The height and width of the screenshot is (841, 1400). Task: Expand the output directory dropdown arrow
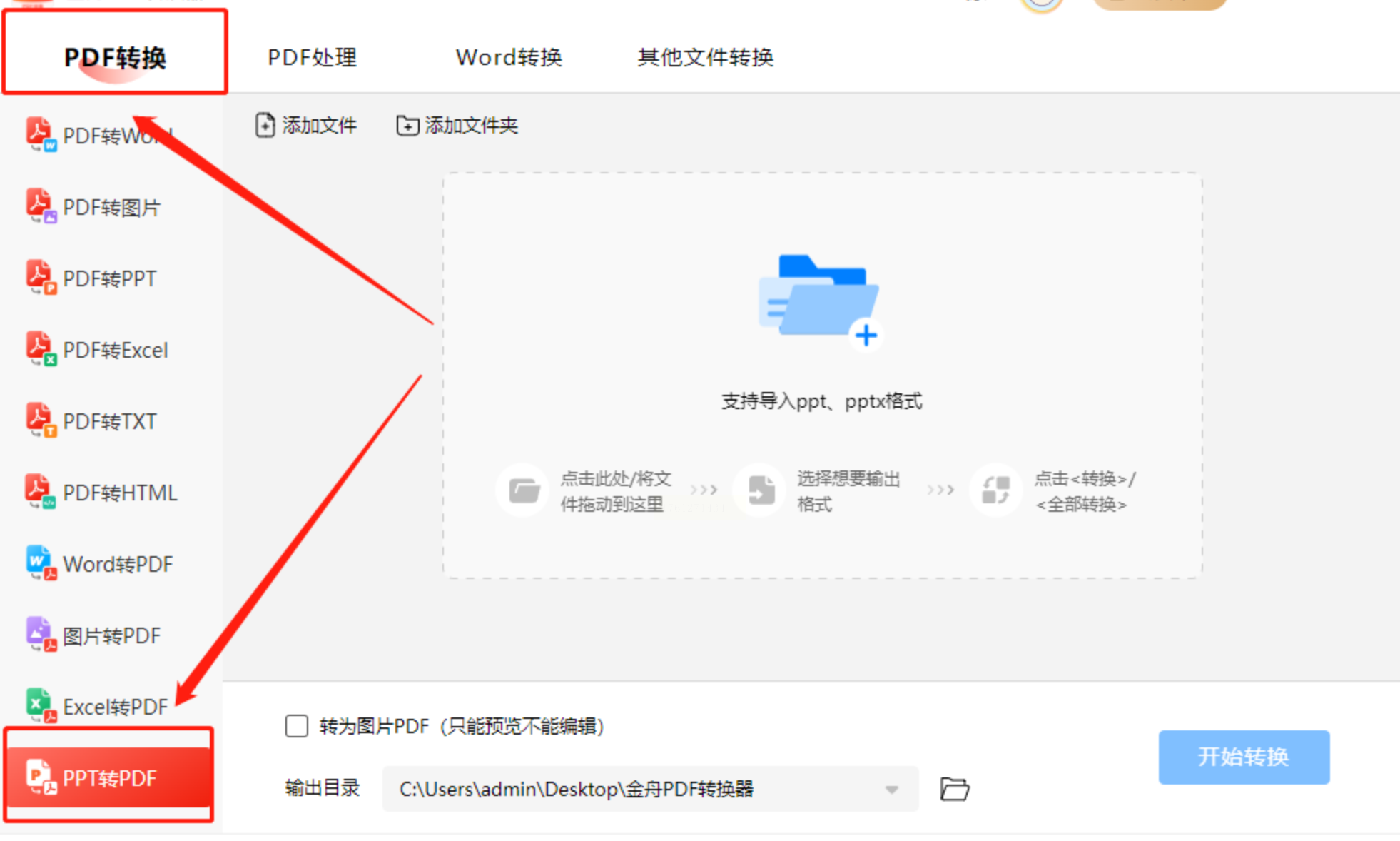[x=891, y=790]
